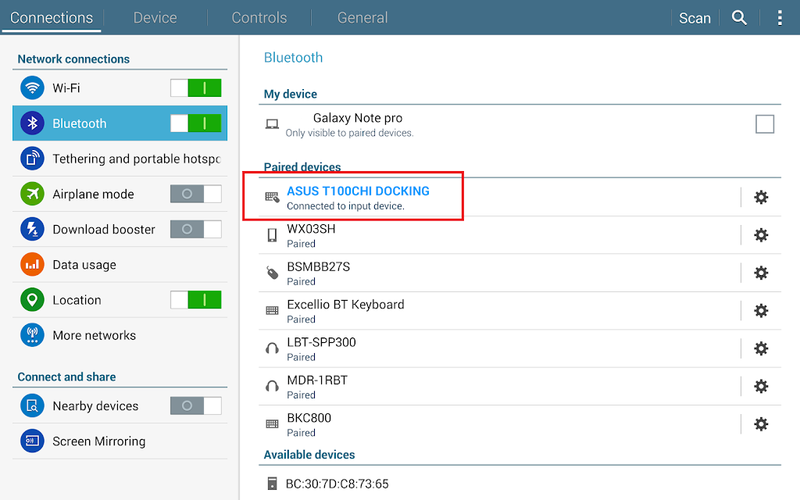800x500 pixels.
Task: Tap the Scan button
Action: 694,18
